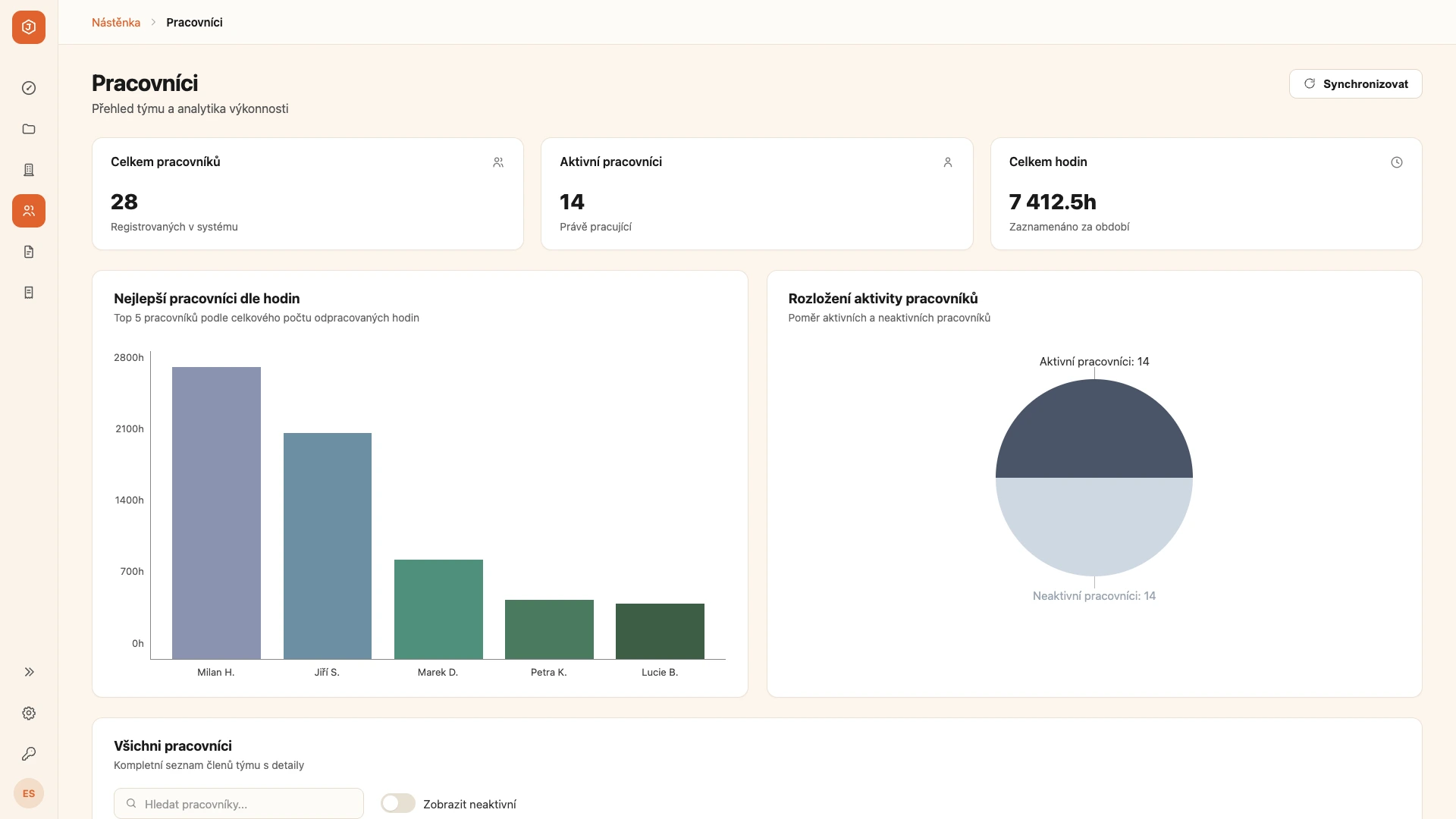This screenshot has width=1456, height=819.
Task: Go to Nástěnka breadcrumb link
Action: point(116,23)
